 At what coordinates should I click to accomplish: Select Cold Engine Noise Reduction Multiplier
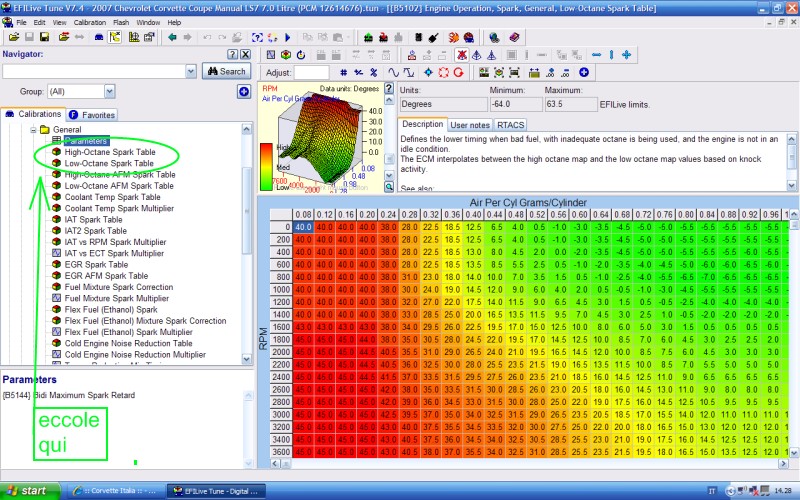click(x=135, y=354)
